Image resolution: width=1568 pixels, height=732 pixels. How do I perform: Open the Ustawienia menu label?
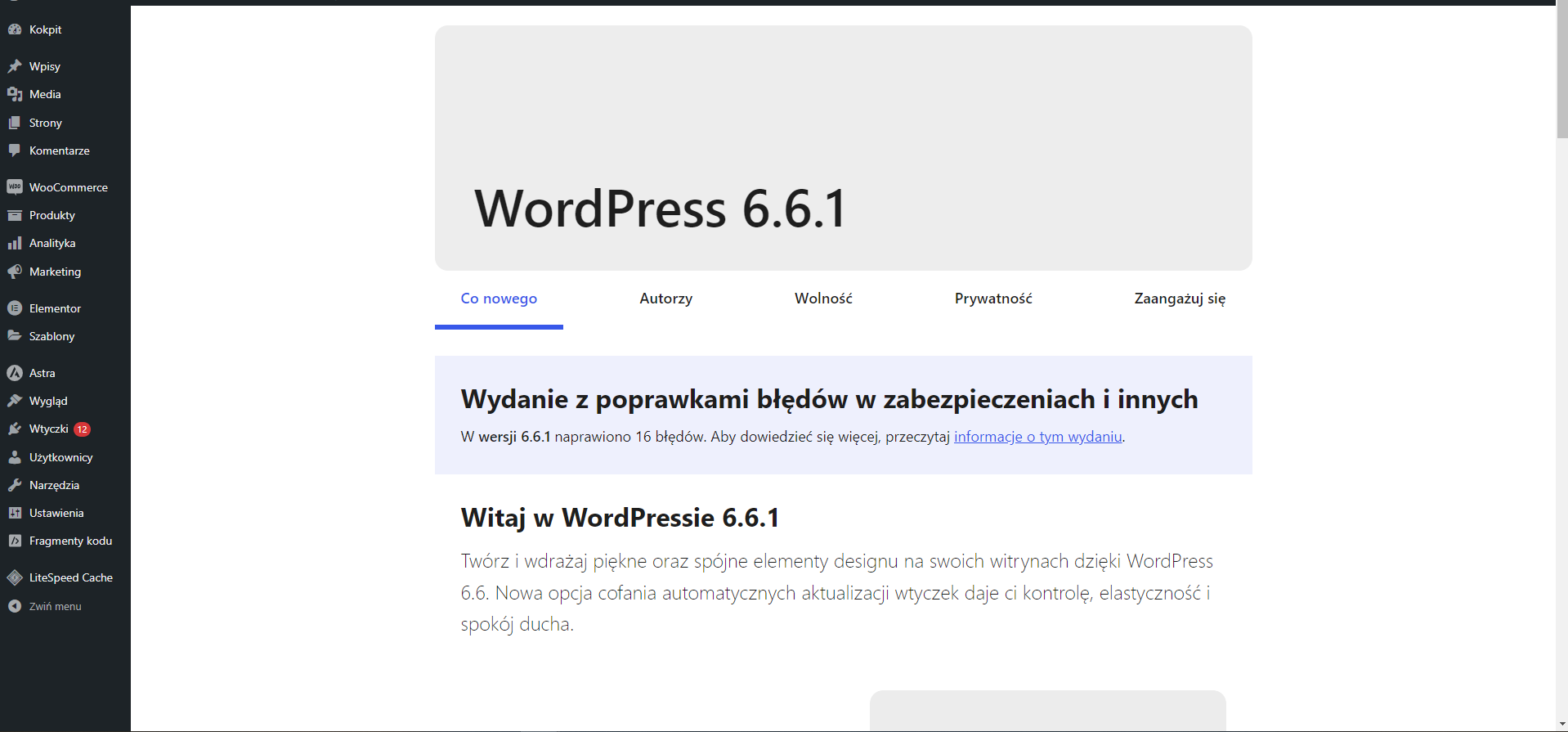56,513
